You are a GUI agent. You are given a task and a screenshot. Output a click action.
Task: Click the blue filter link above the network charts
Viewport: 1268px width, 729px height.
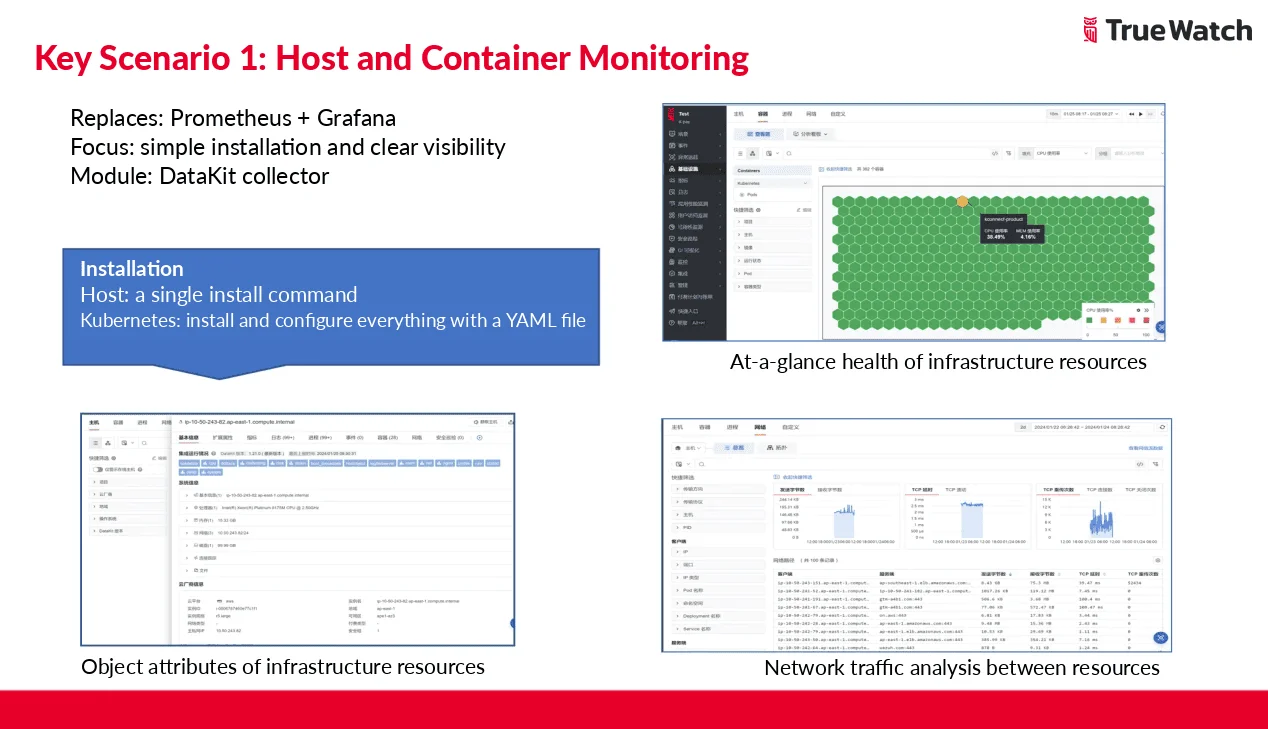(793, 477)
